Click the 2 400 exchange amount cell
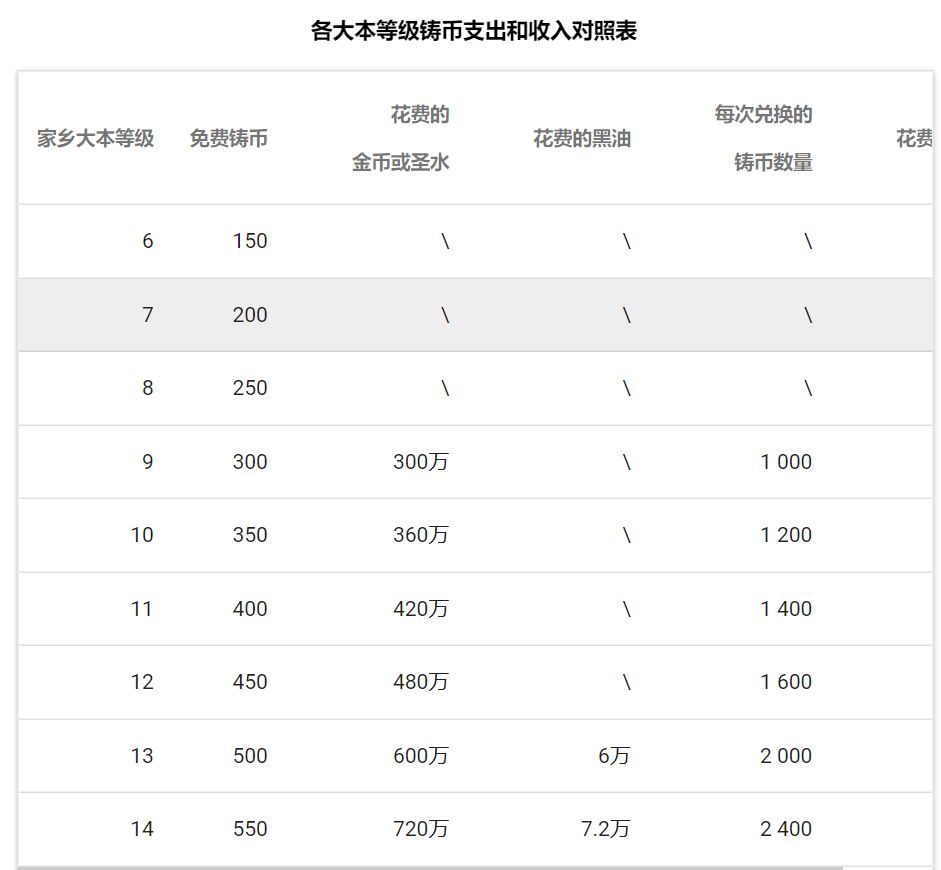 pyautogui.click(x=785, y=829)
